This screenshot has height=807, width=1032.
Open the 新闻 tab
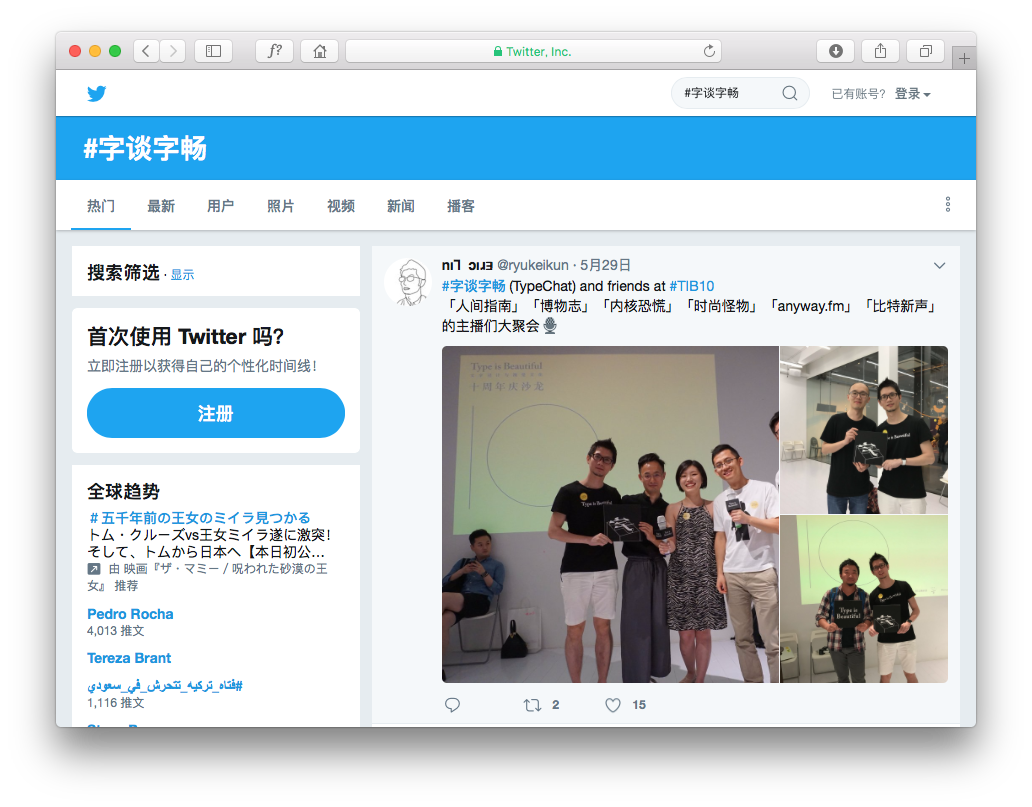[x=401, y=206]
